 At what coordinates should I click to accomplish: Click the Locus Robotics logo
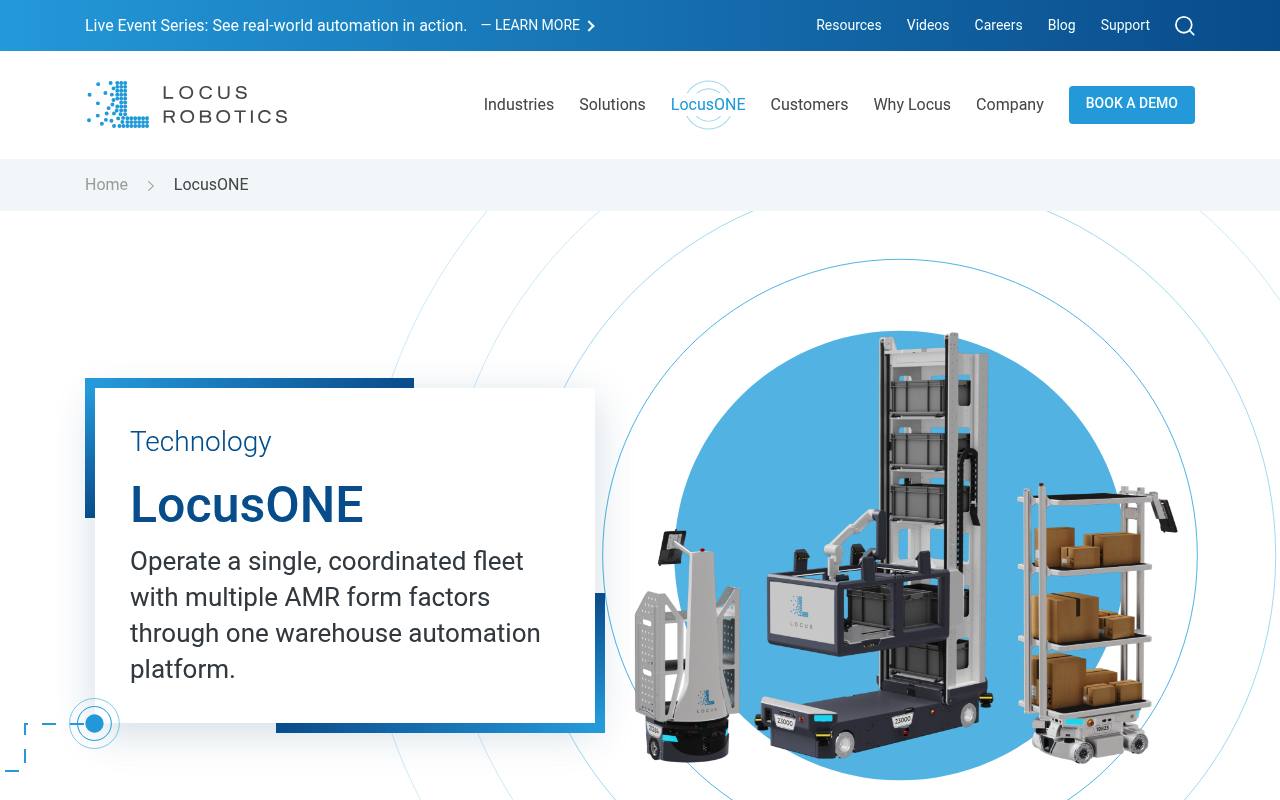187,104
